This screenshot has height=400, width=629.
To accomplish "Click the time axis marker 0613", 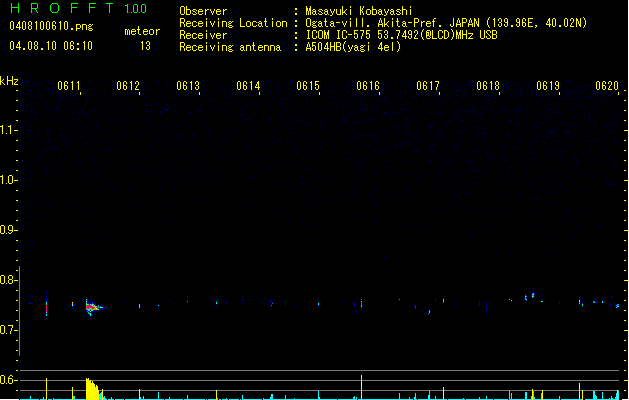I will [x=188, y=85].
